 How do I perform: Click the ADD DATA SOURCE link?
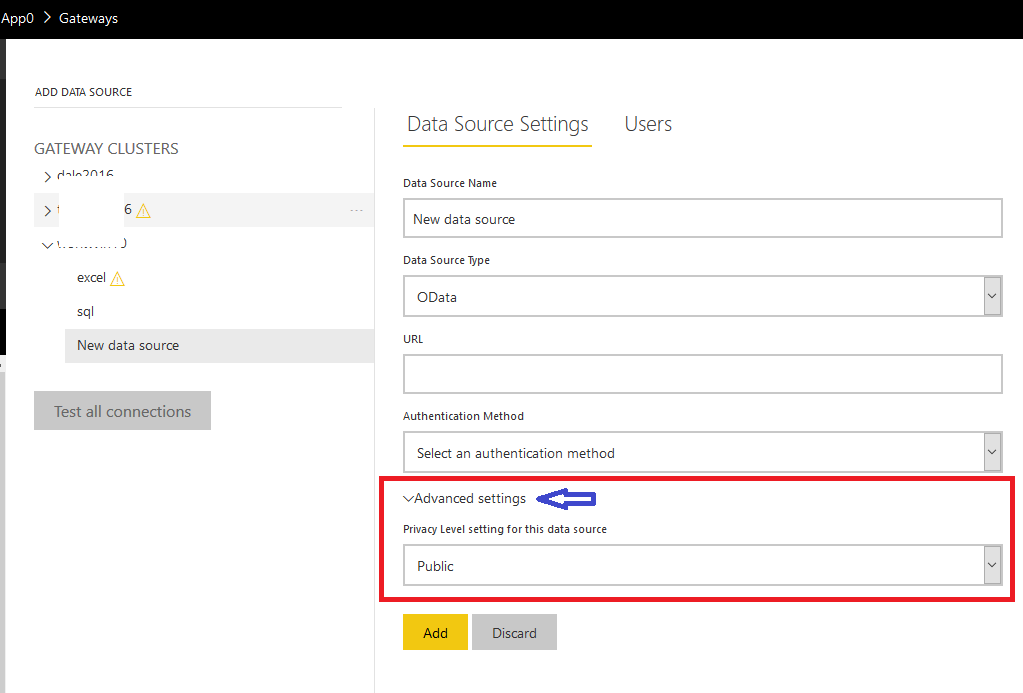(x=83, y=92)
